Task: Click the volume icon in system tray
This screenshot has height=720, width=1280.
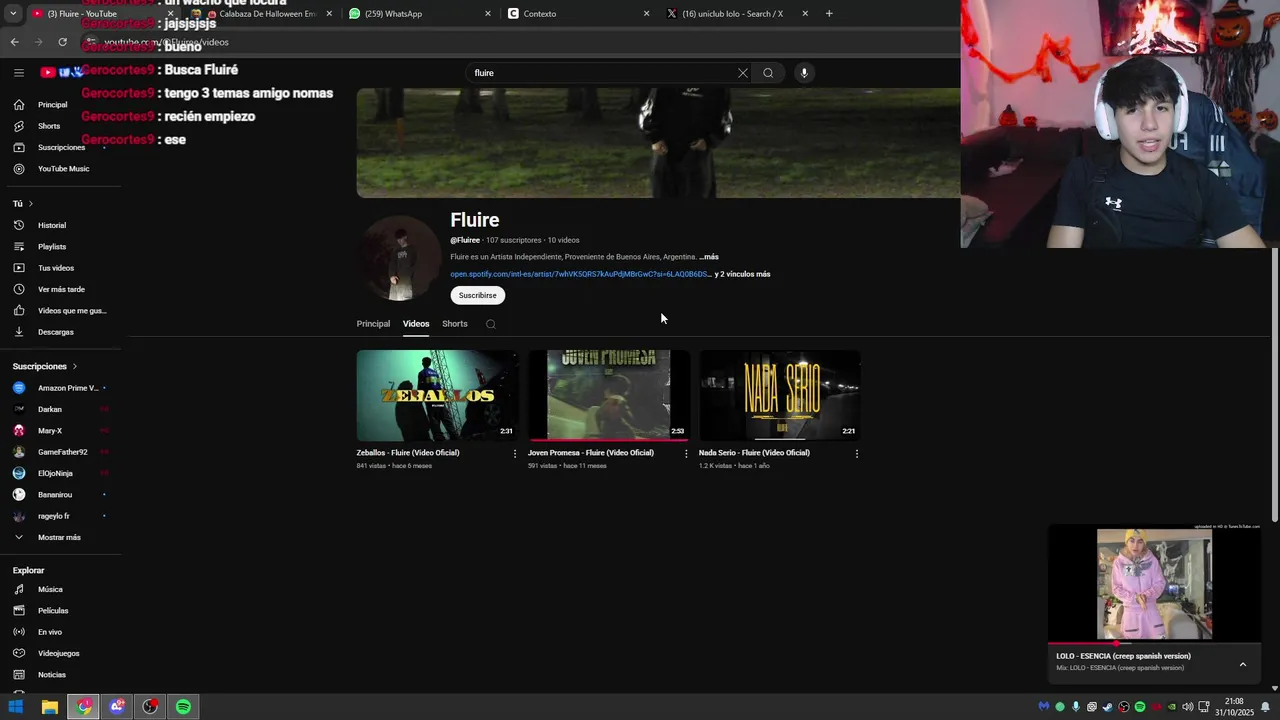Action: tap(1187, 707)
